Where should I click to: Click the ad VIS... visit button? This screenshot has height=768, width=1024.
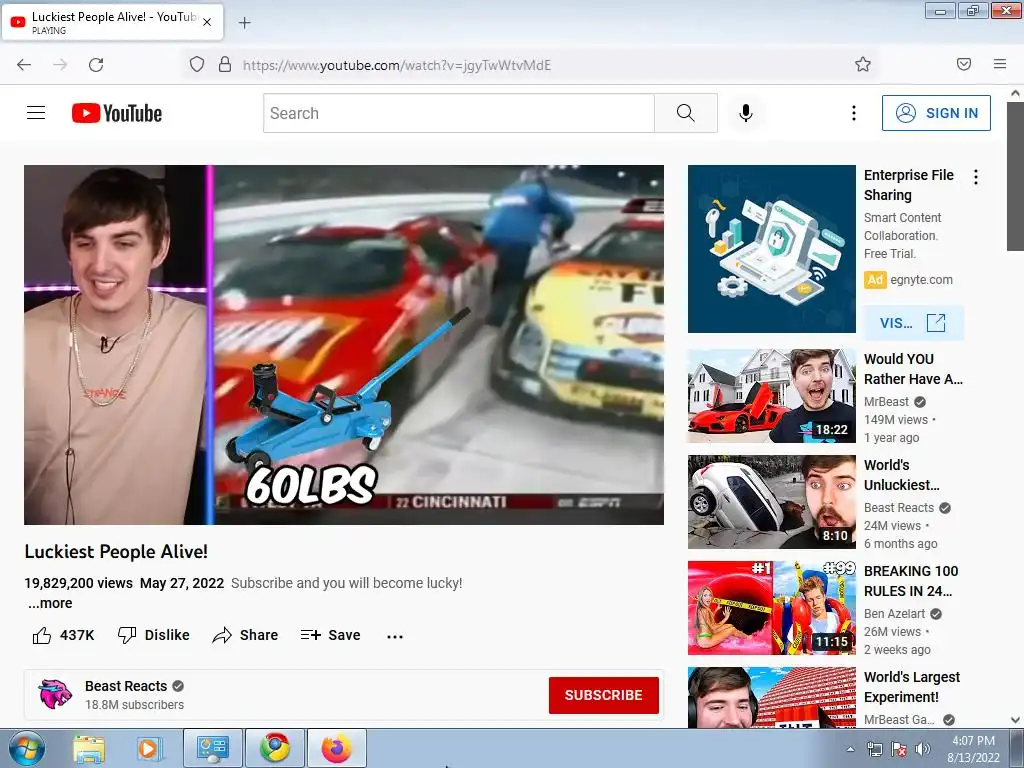point(913,323)
